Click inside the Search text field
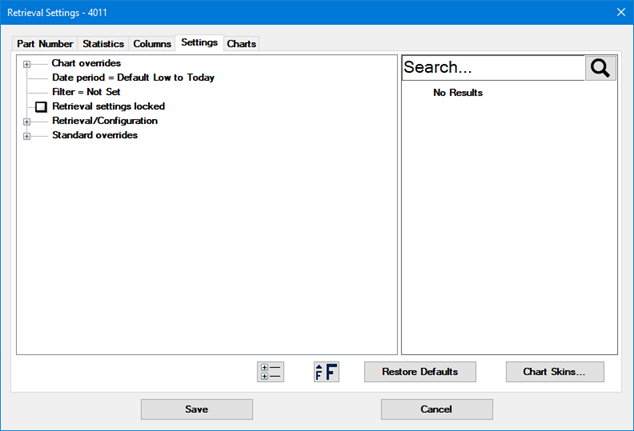 coord(492,68)
